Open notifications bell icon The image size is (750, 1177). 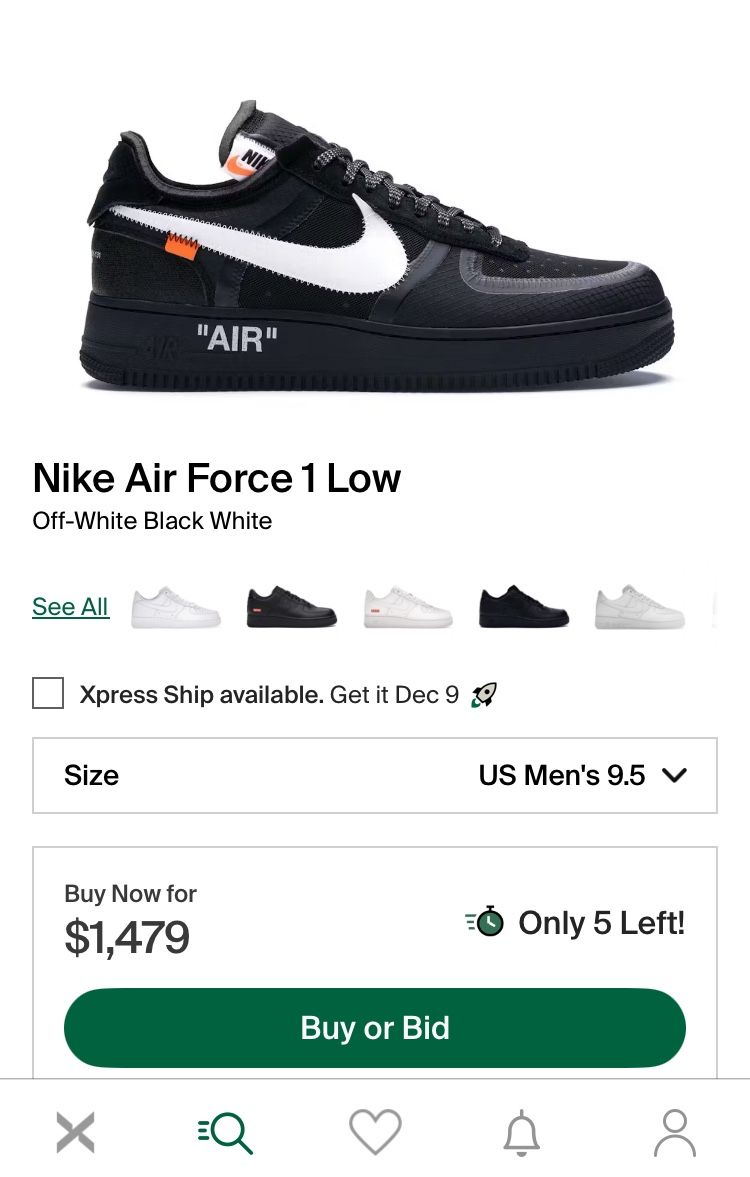point(524,1131)
